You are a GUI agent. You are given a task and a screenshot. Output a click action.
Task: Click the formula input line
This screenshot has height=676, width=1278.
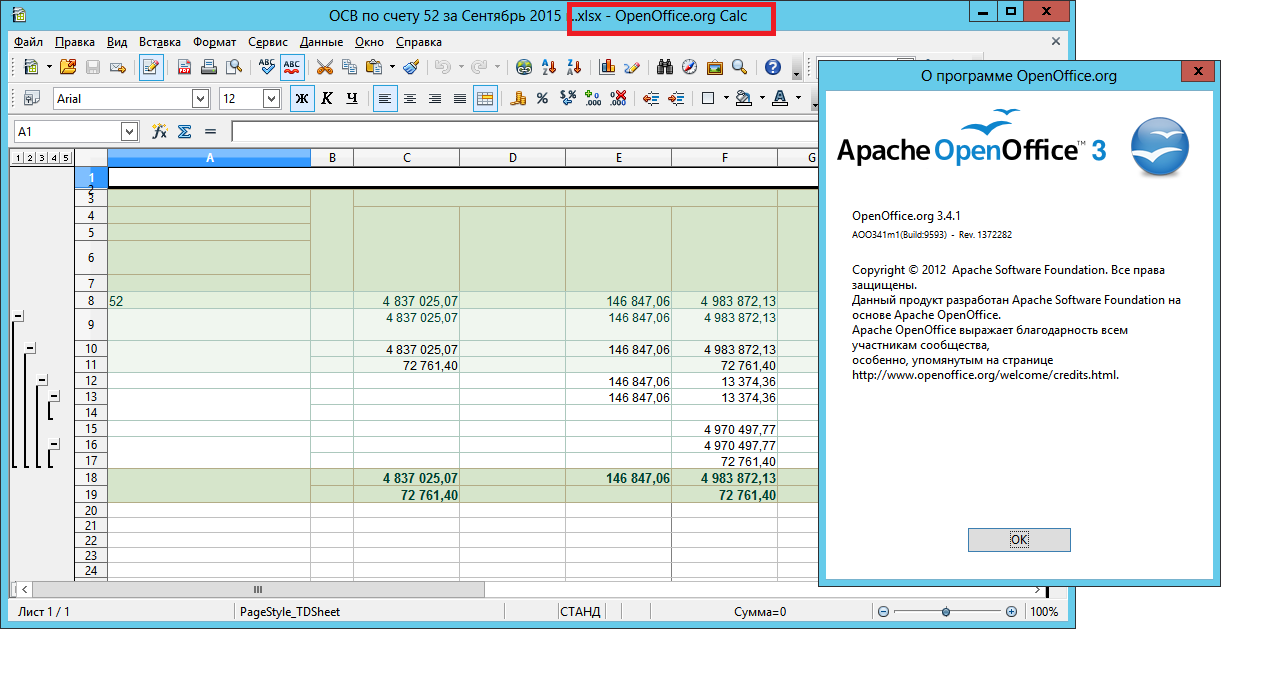tap(523, 131)
